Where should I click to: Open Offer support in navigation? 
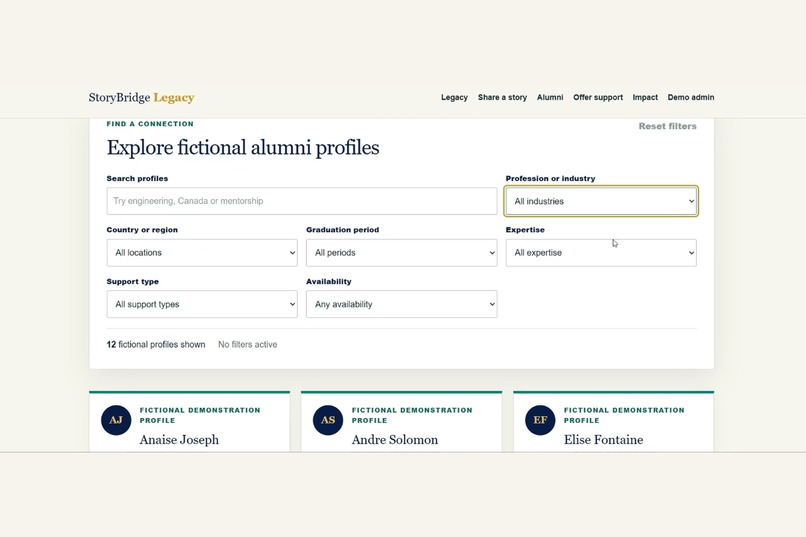tap(598, 97)
